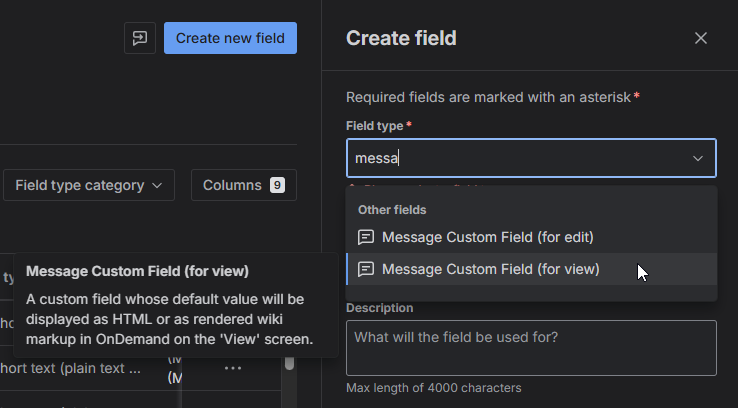Screen dimensions: 738x408
Task: Click the Description field label
Action: [x=379, y=308]
